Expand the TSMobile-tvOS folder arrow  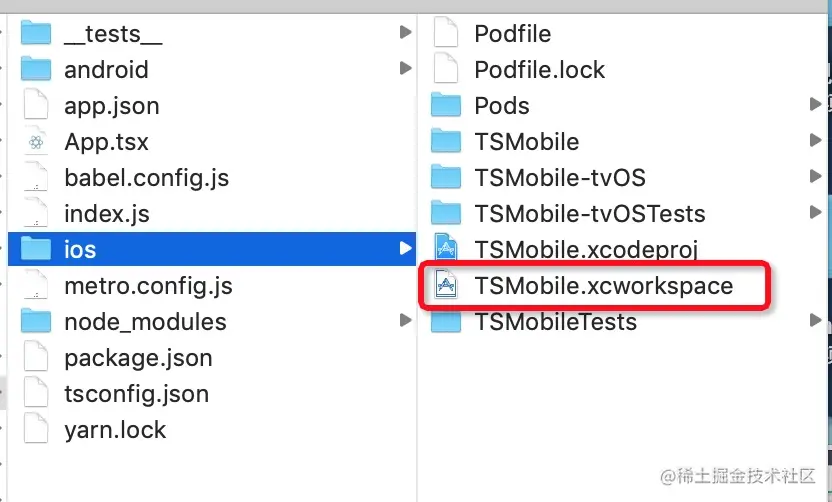click(x=816, y=177)
